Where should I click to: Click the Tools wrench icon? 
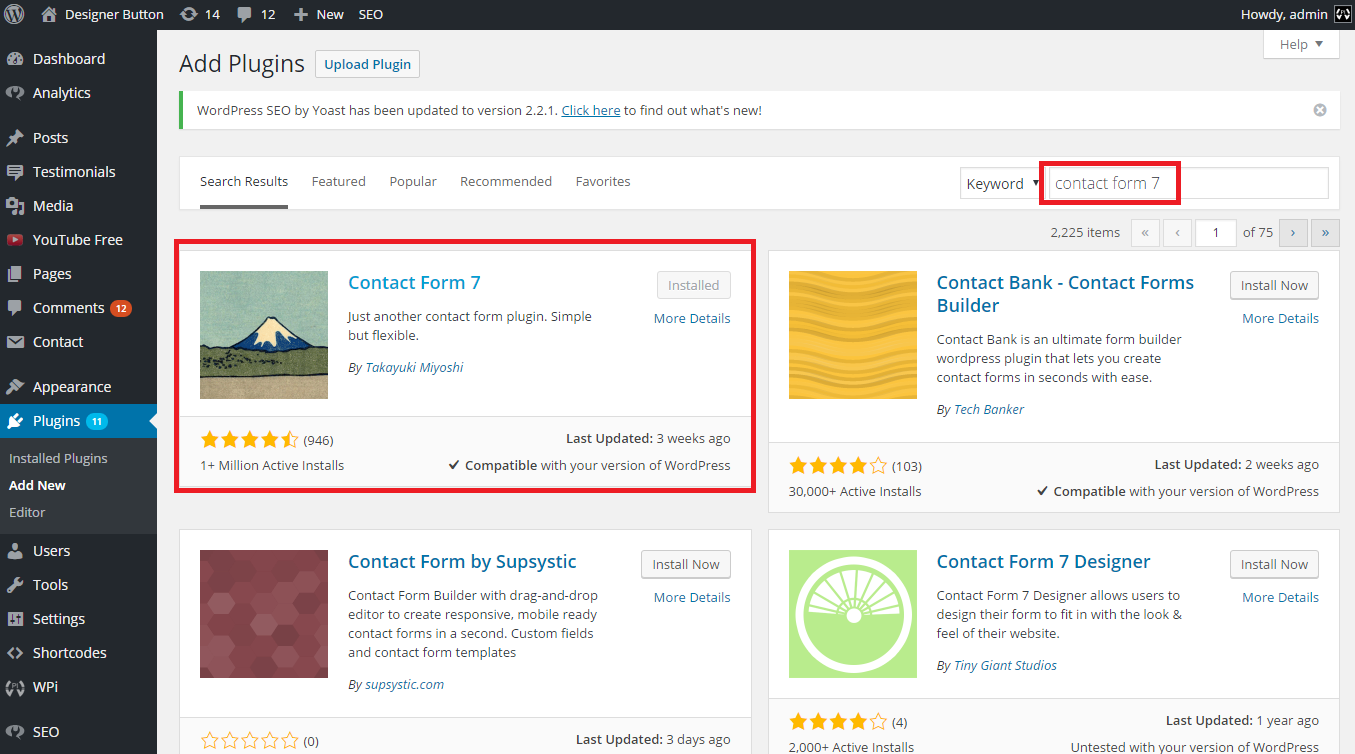tap(15, 585)
